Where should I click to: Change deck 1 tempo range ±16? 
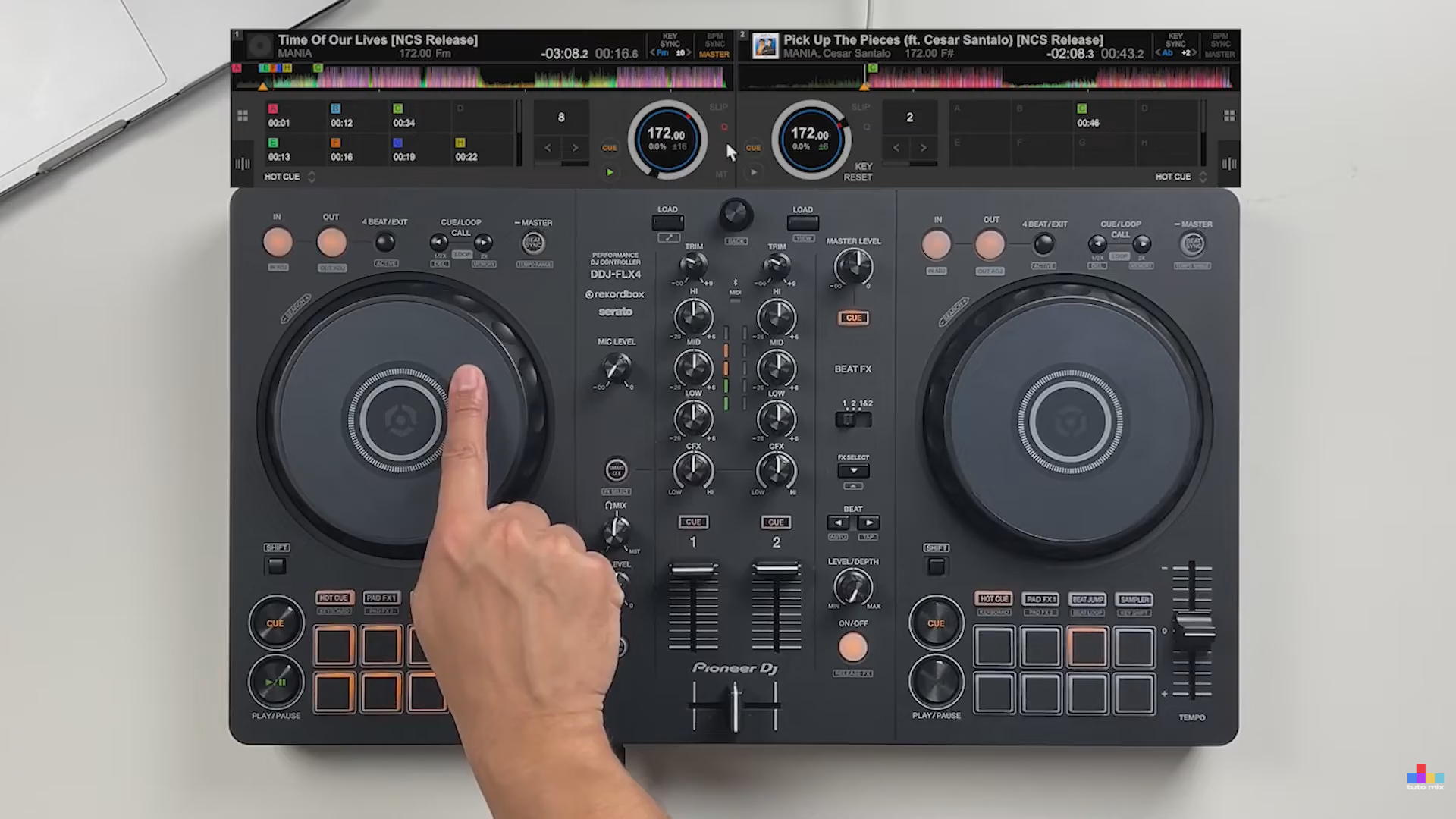pyautogui.click(x=679, y=147)
